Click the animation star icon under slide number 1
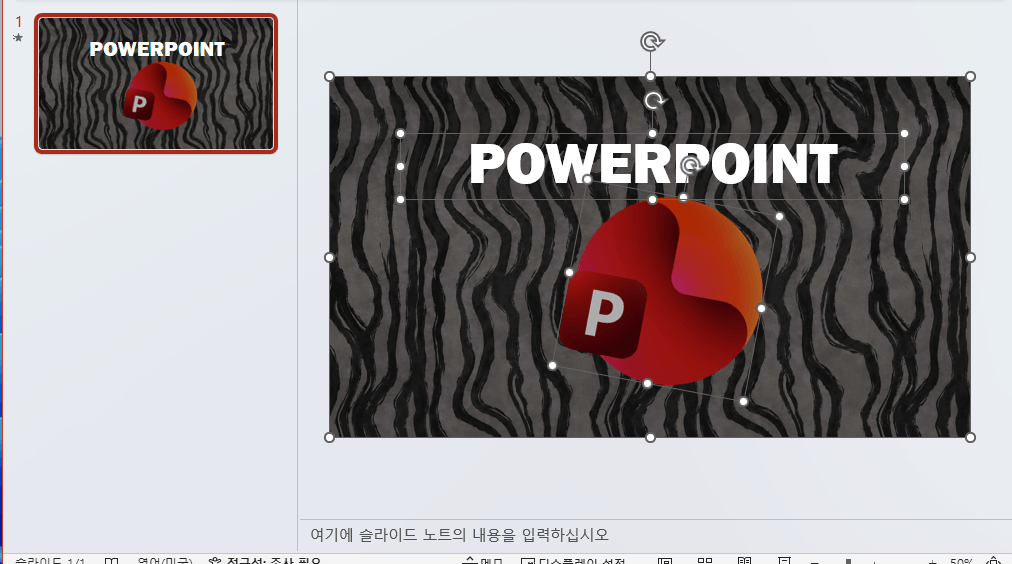 [18, 38]
